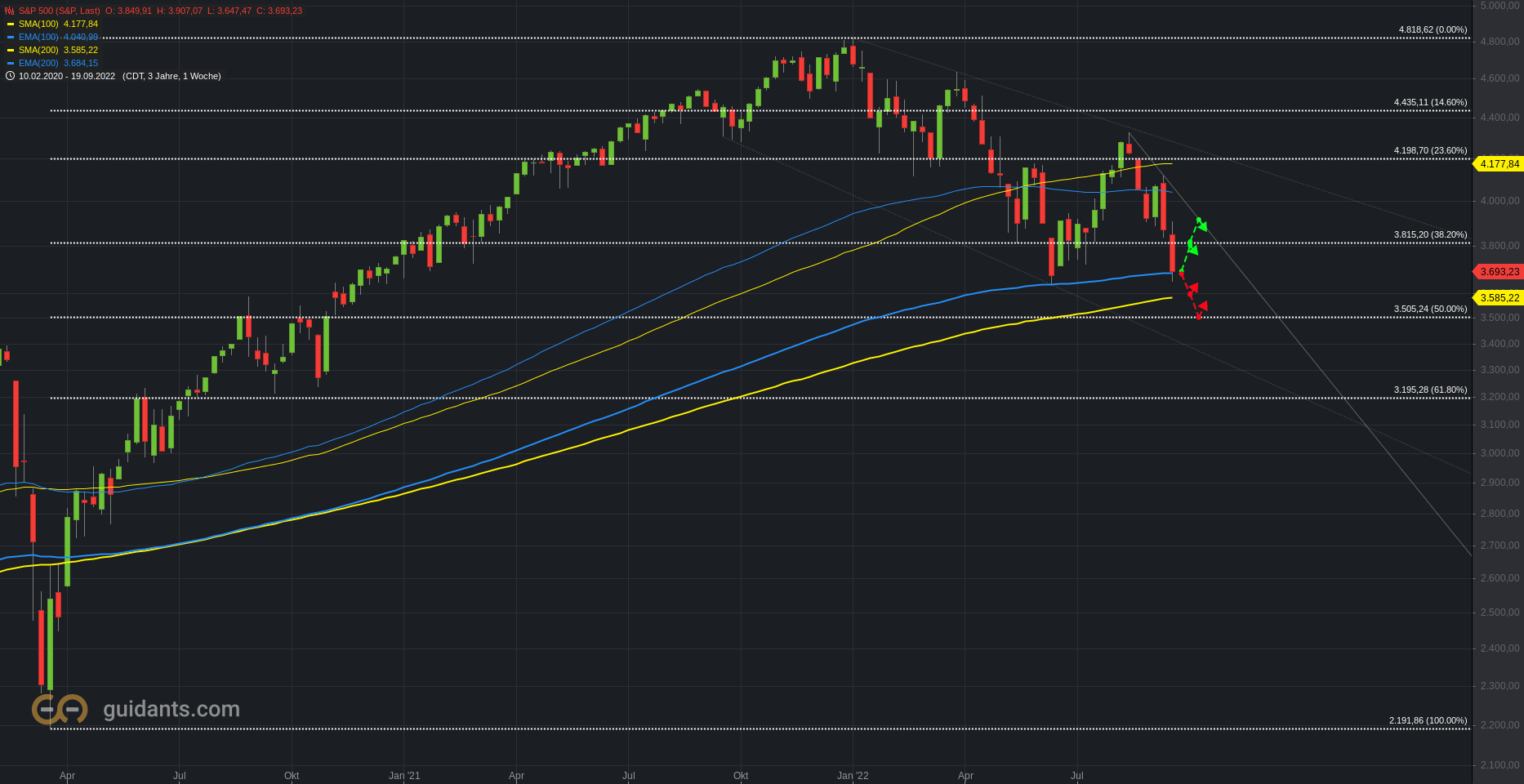Click the 2.500,00 price axis label
This screenshot has height=784, width=1524.
(x=1499, y=612)
